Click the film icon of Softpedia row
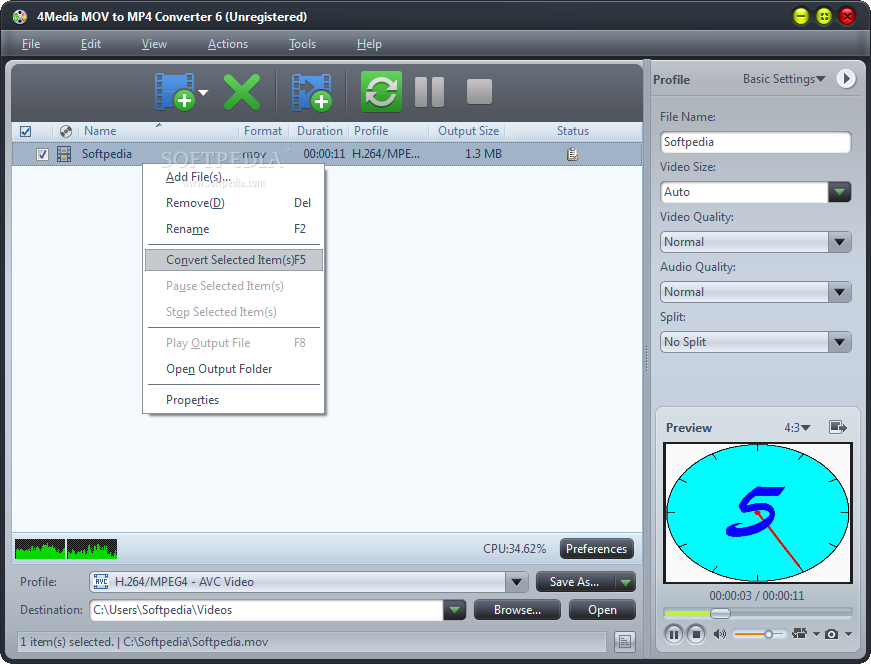Screen dimensions: 871x664 [64, 154]
